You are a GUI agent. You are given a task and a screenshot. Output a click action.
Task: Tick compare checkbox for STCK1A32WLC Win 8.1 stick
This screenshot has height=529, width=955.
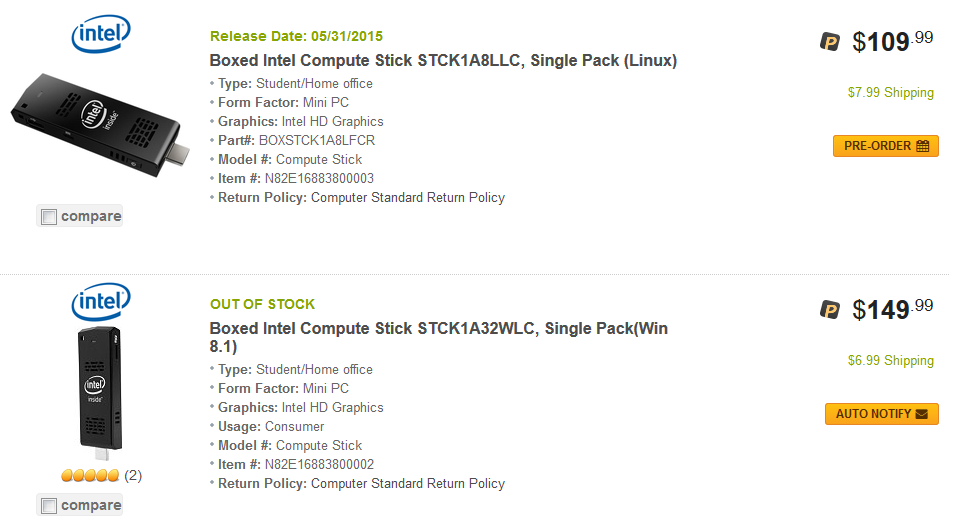(x=49, y=506)
